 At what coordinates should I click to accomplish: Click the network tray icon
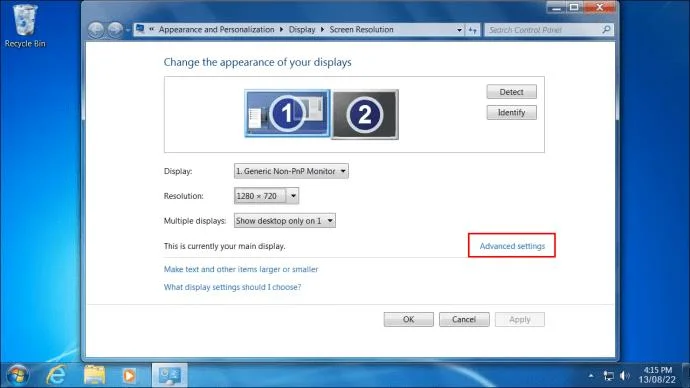609,376
